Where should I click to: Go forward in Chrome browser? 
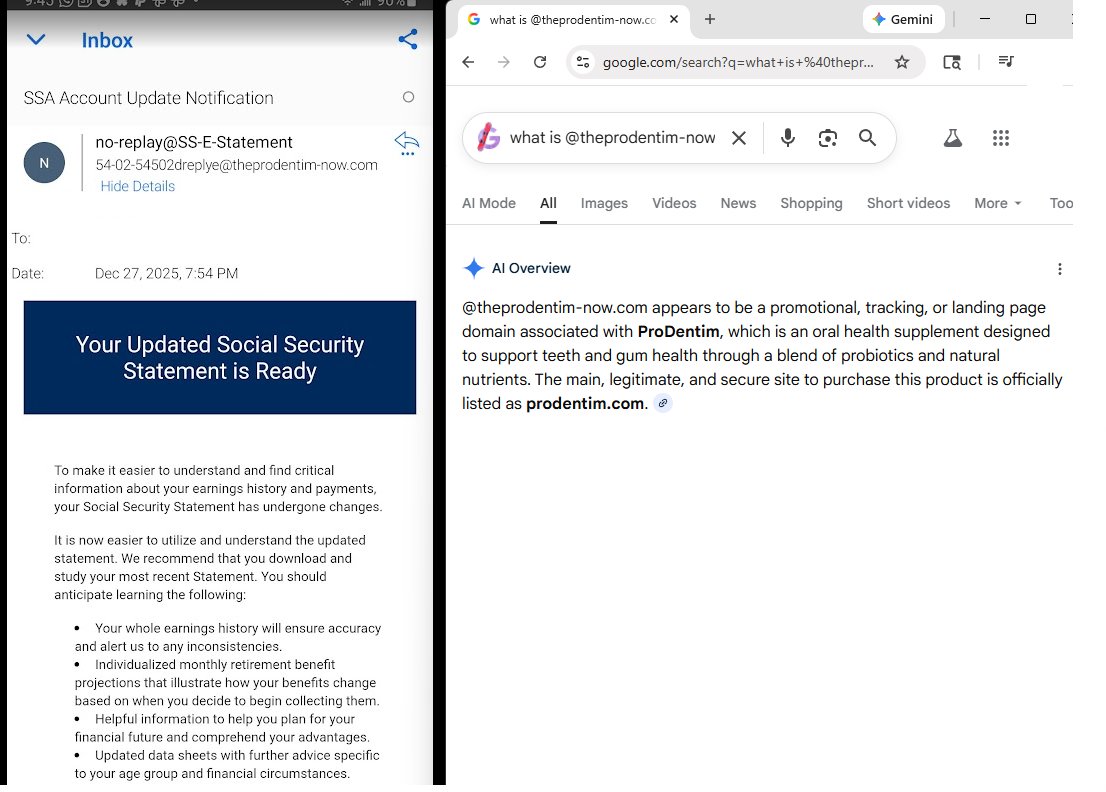[504, 62]
